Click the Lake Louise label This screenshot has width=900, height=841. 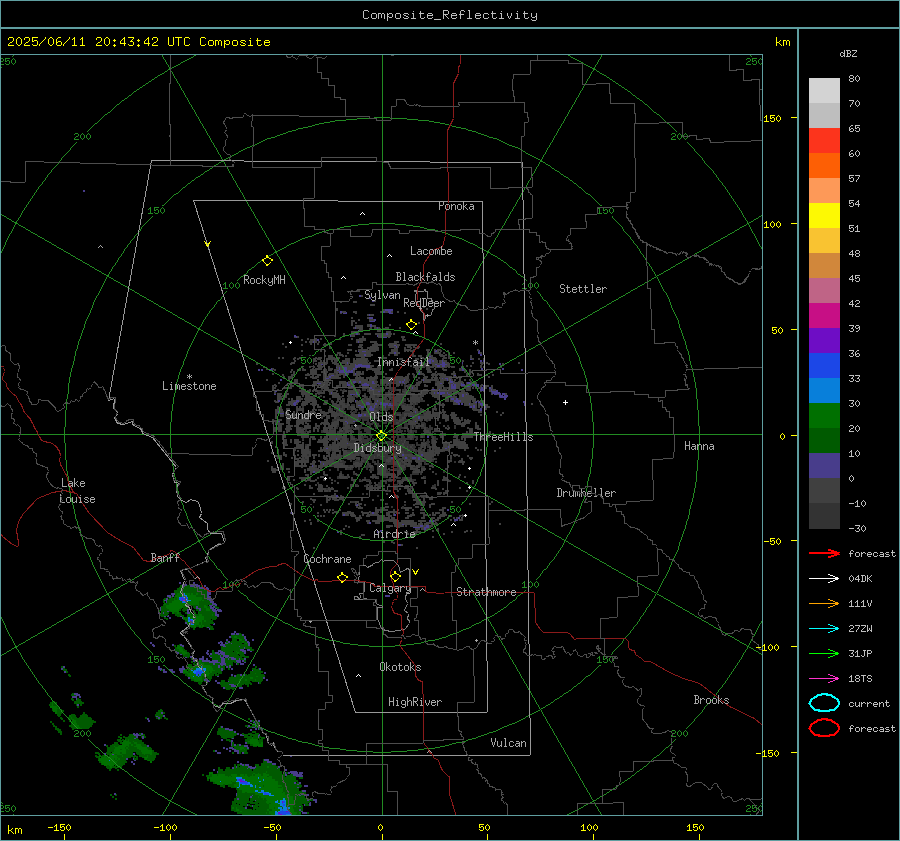pos(78,491)
